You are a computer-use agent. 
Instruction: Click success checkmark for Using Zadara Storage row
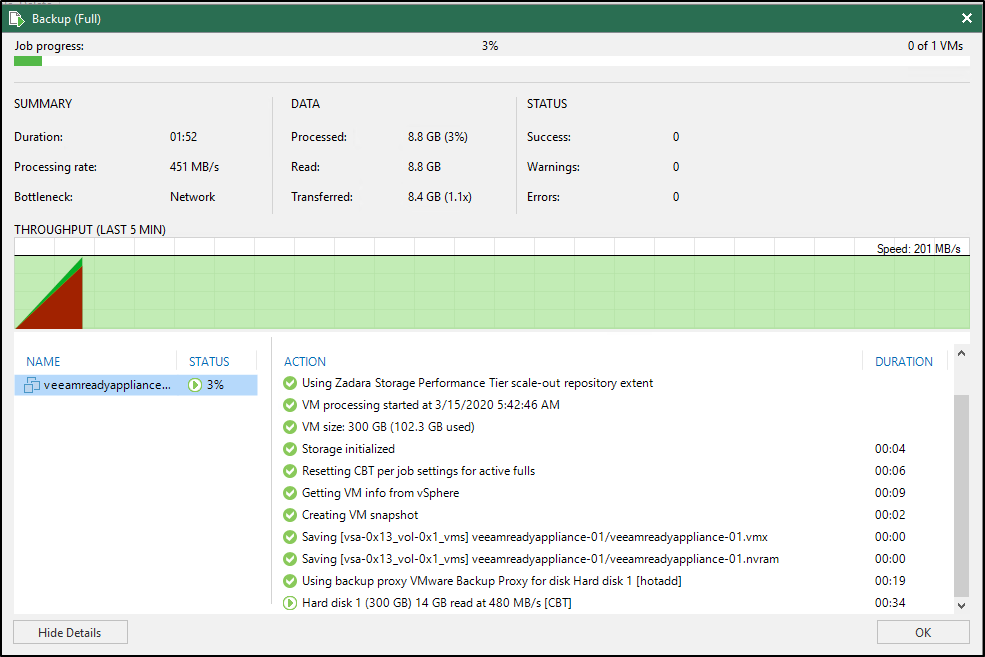(x=290, y=383)
